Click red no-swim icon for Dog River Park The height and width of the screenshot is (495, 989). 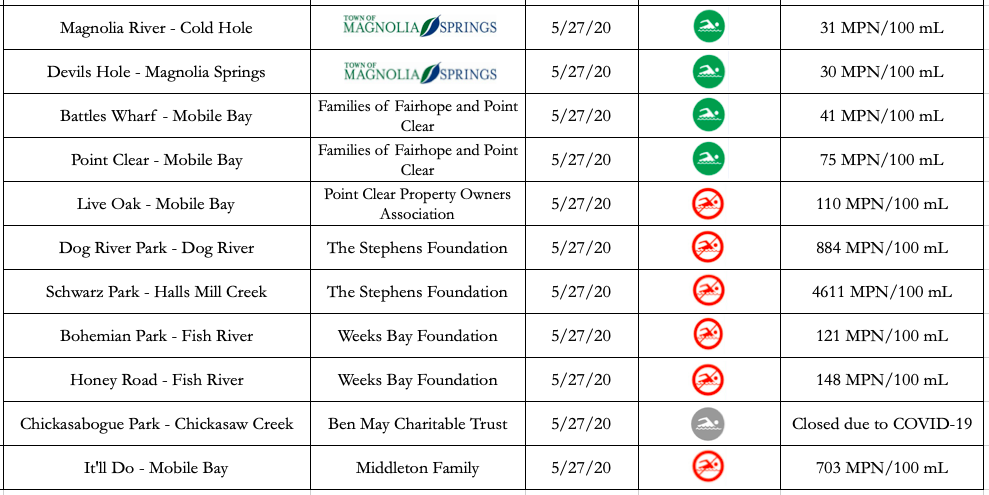(x=708, y=247)
